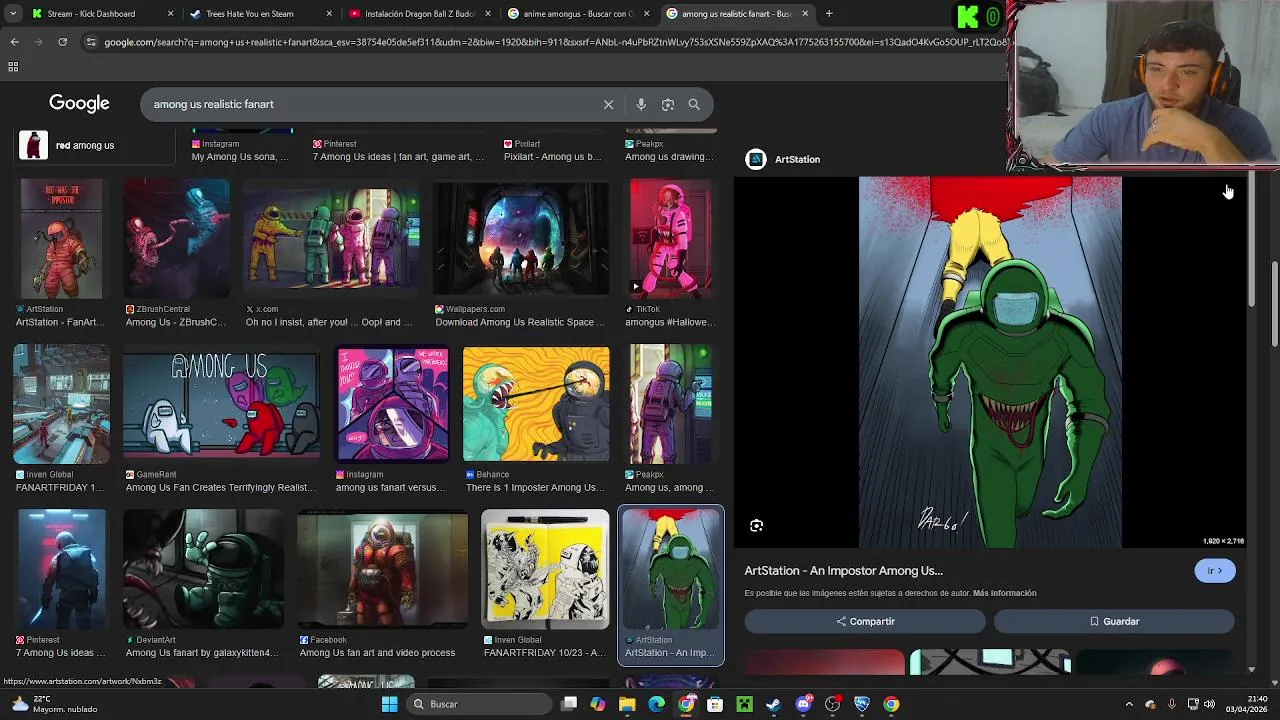
Task: Open search by image (Lens) icon
Action: click(x=668, y=104)
